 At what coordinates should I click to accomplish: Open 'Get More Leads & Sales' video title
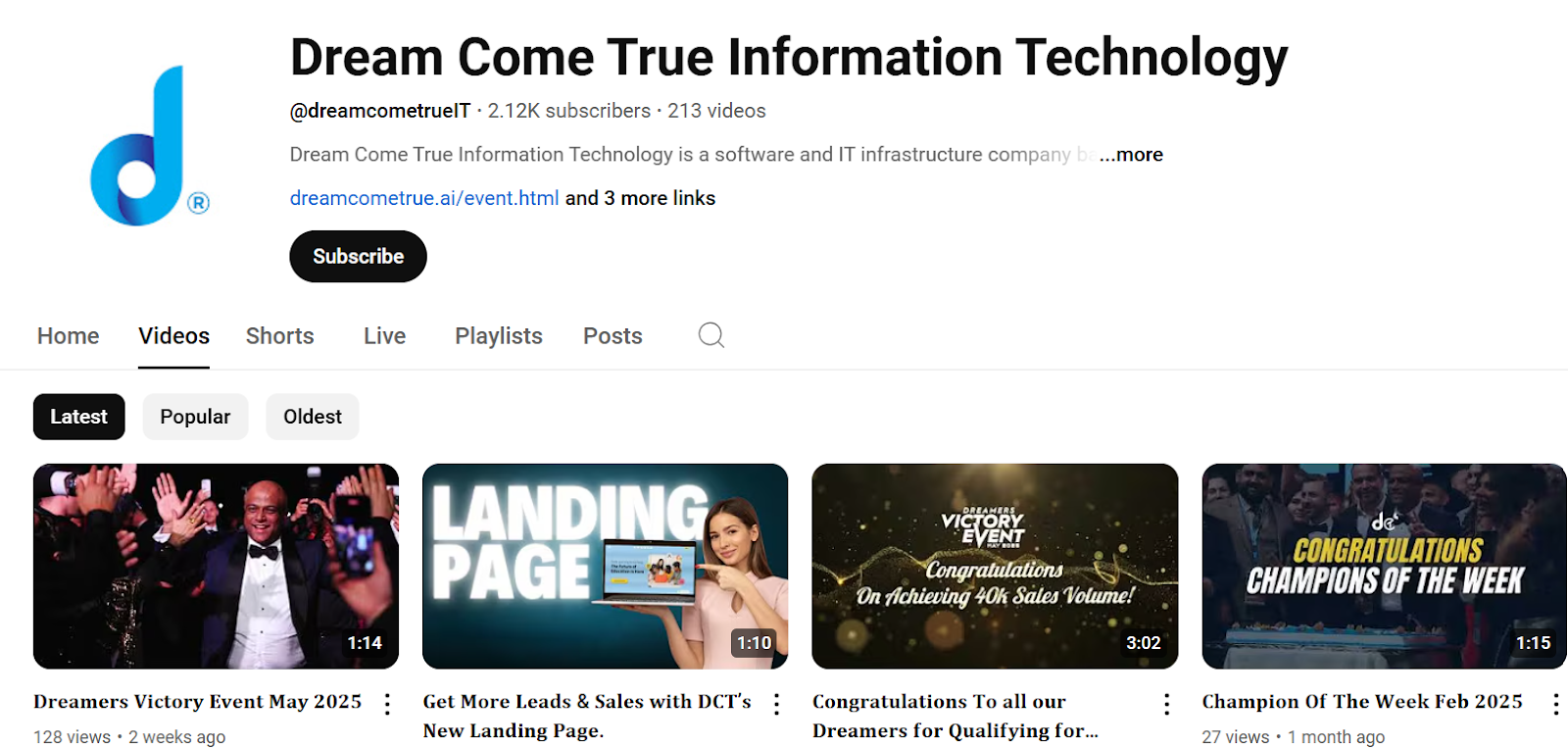[x=588, y=716]
